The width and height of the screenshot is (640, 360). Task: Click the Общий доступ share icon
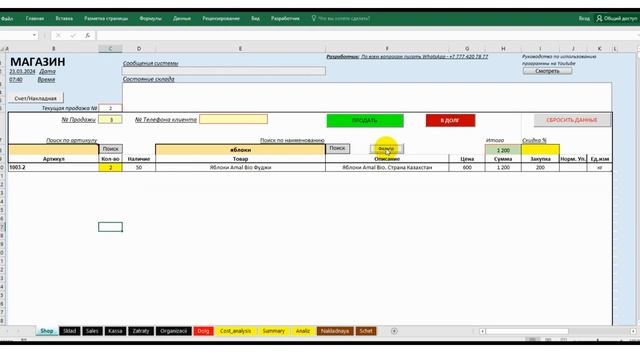(599, 18)
